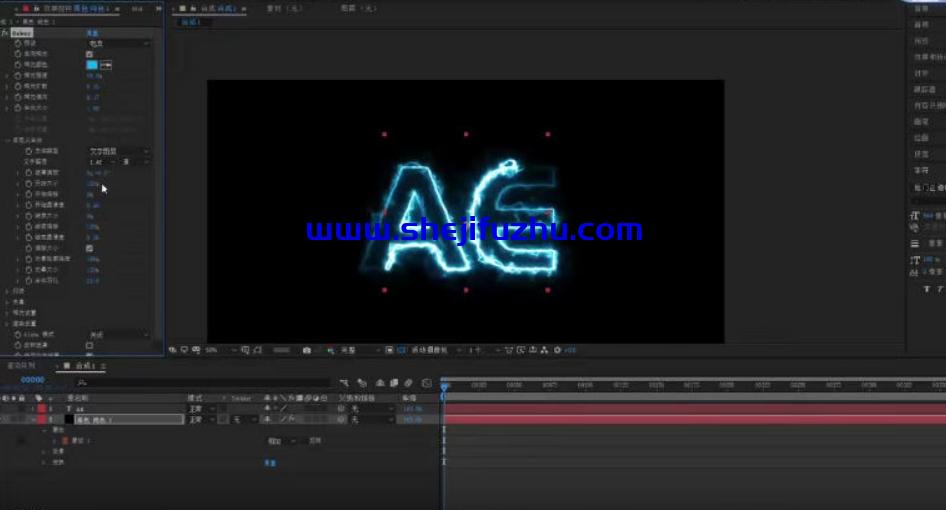946x510 pixels.
Task: Collapse the Masks group under the solid layer
Action: 44,430
